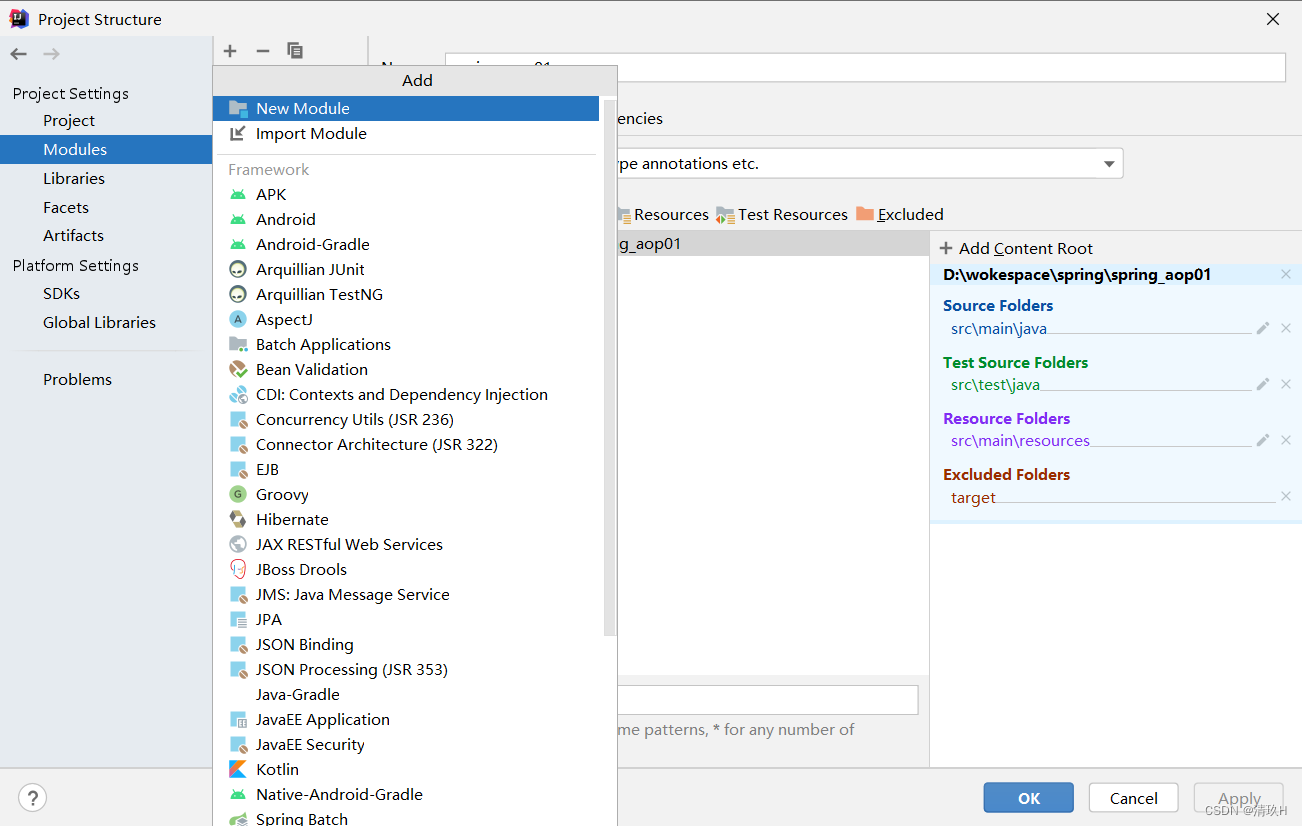Click the Add popup scrollbar
The height and width of the screenshot is (826, 1302).
pyautogui.click(x=610, y=366)
